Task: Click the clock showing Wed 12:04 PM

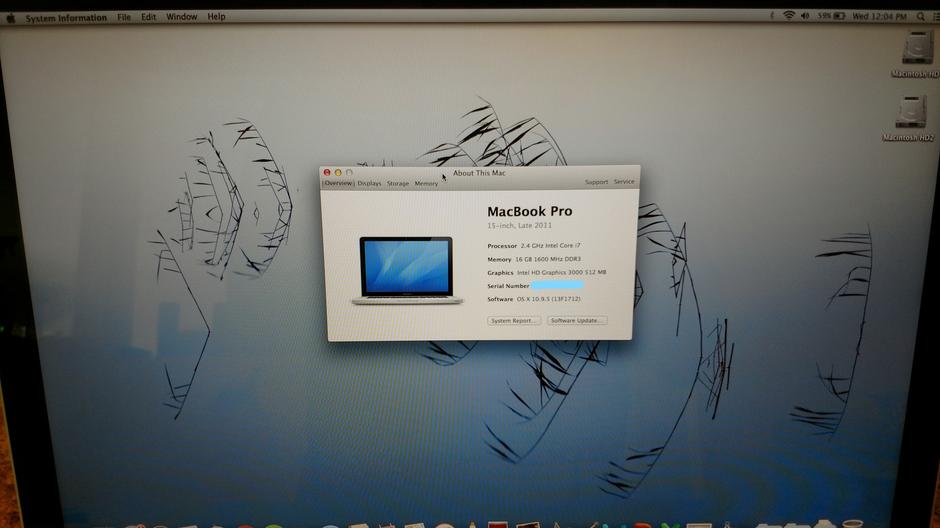Action: 879,17
